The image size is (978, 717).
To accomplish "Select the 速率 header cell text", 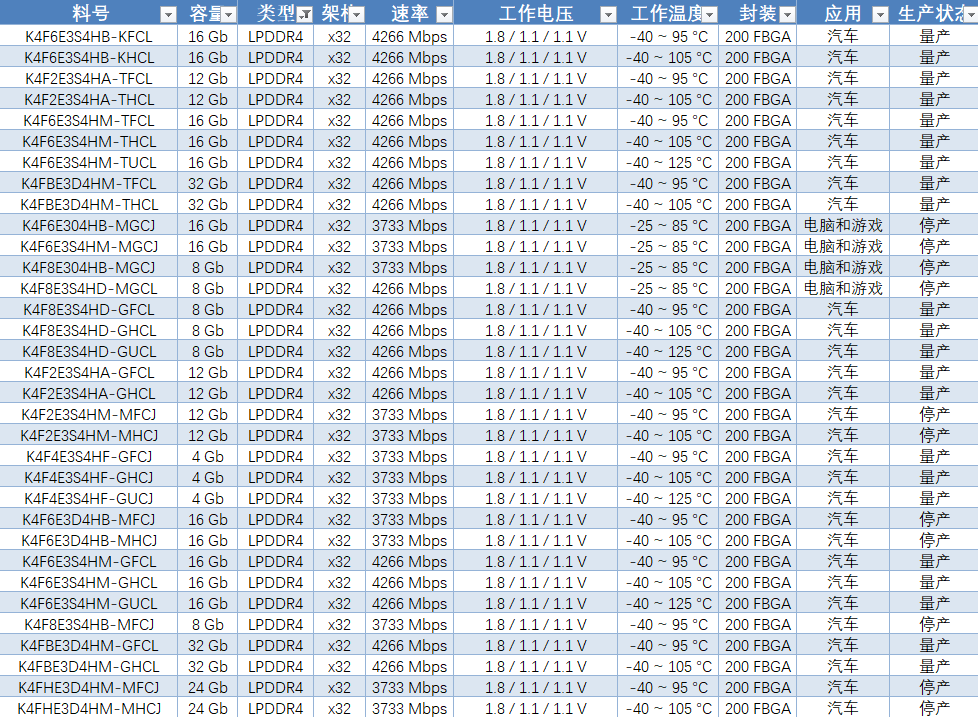I will pyautogui.click(x=409, y=13).
